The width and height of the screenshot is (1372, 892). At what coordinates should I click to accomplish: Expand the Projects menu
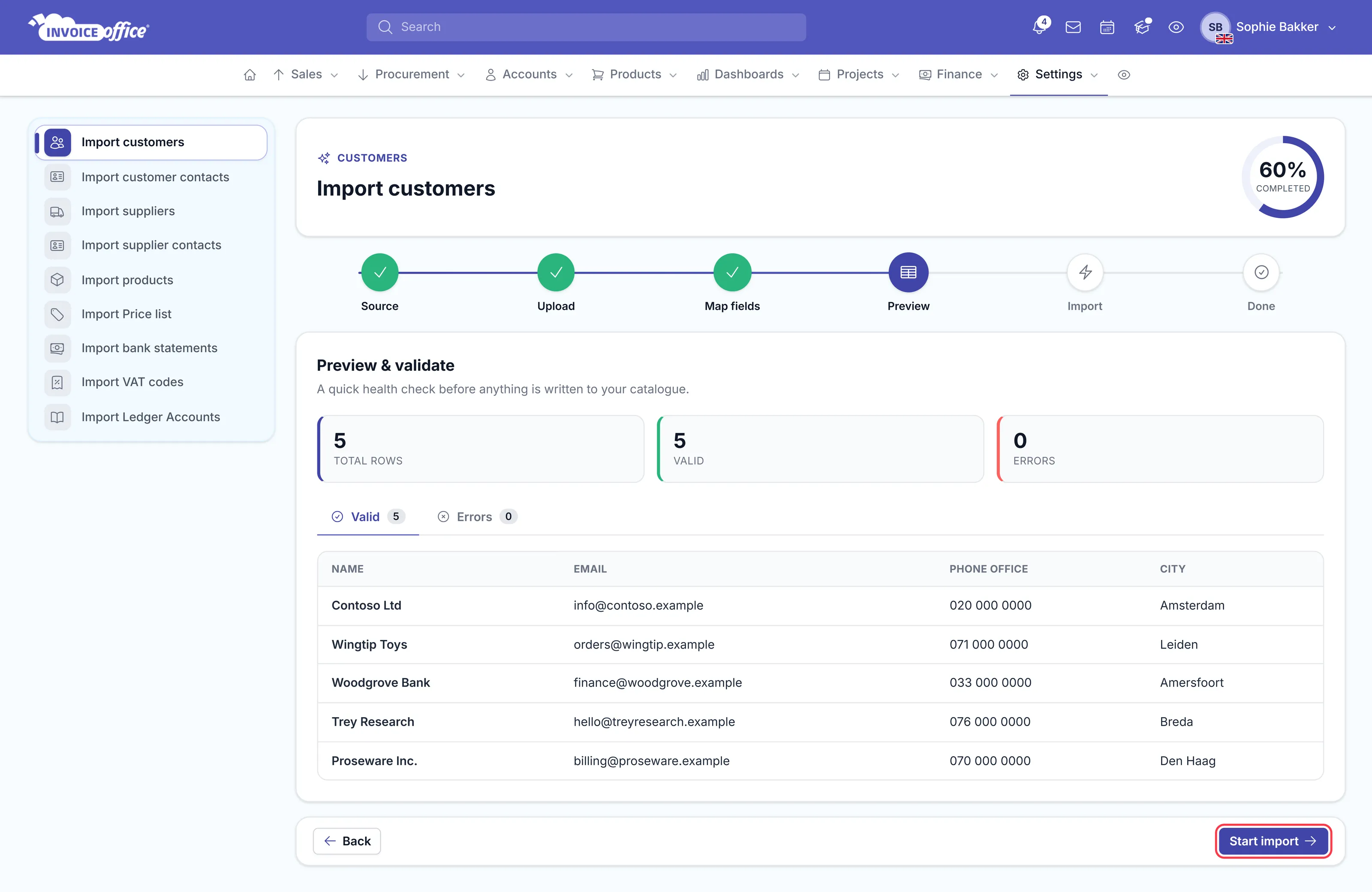859,75
